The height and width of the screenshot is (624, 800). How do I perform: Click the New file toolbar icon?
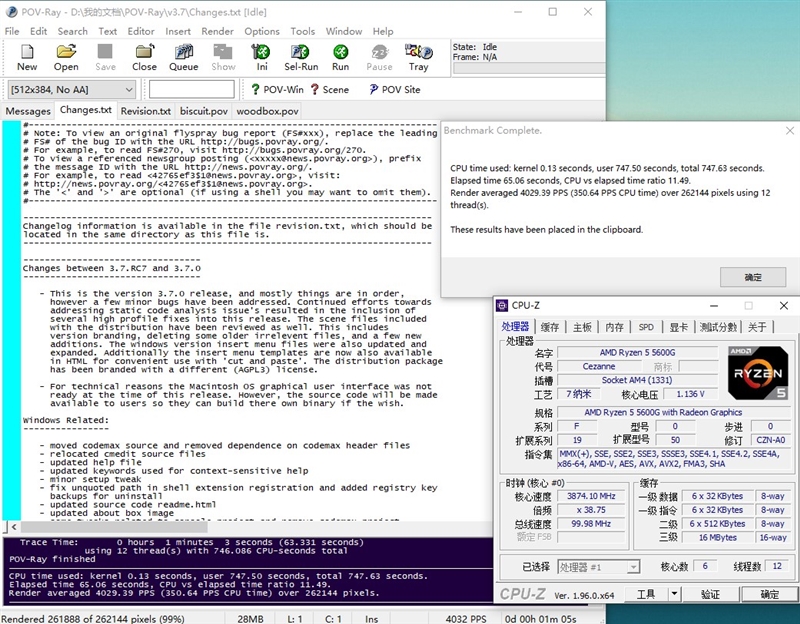pos(27,52)
